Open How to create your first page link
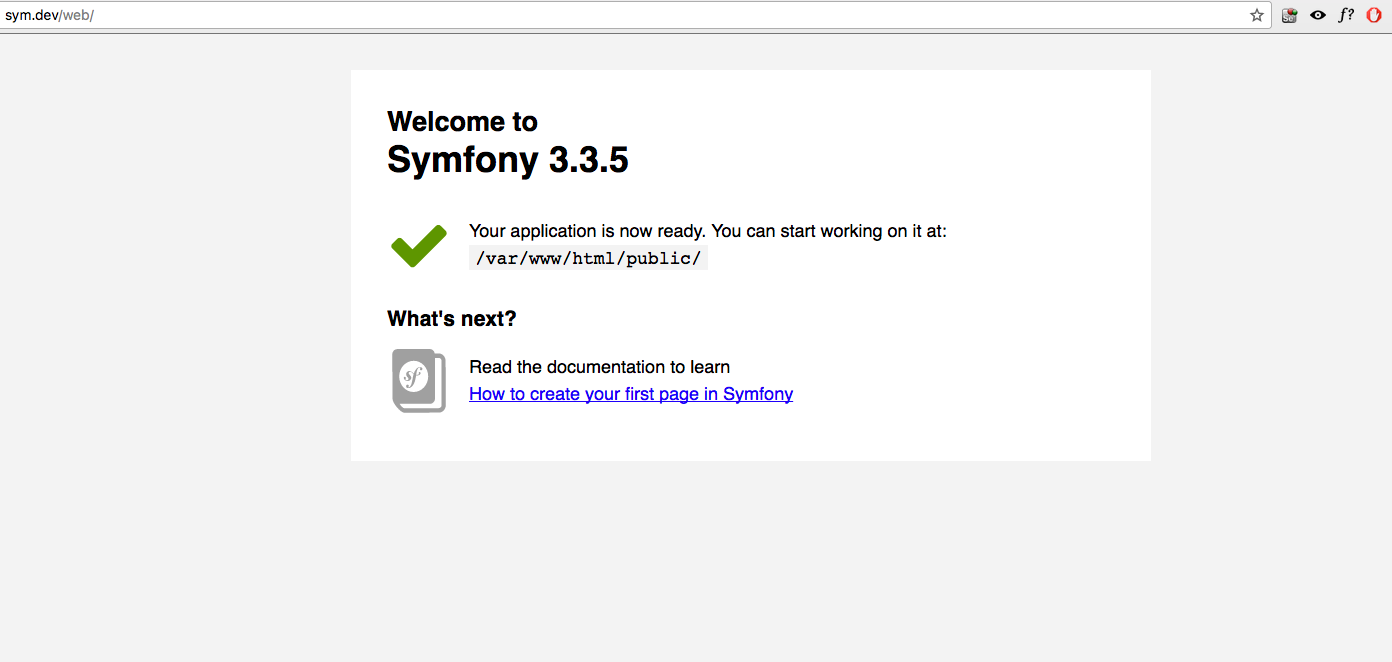 point(631,394)
